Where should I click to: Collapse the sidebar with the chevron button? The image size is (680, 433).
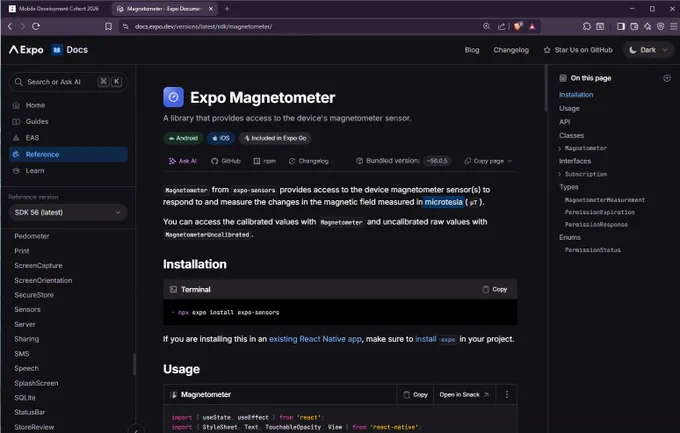click(136, 430)
